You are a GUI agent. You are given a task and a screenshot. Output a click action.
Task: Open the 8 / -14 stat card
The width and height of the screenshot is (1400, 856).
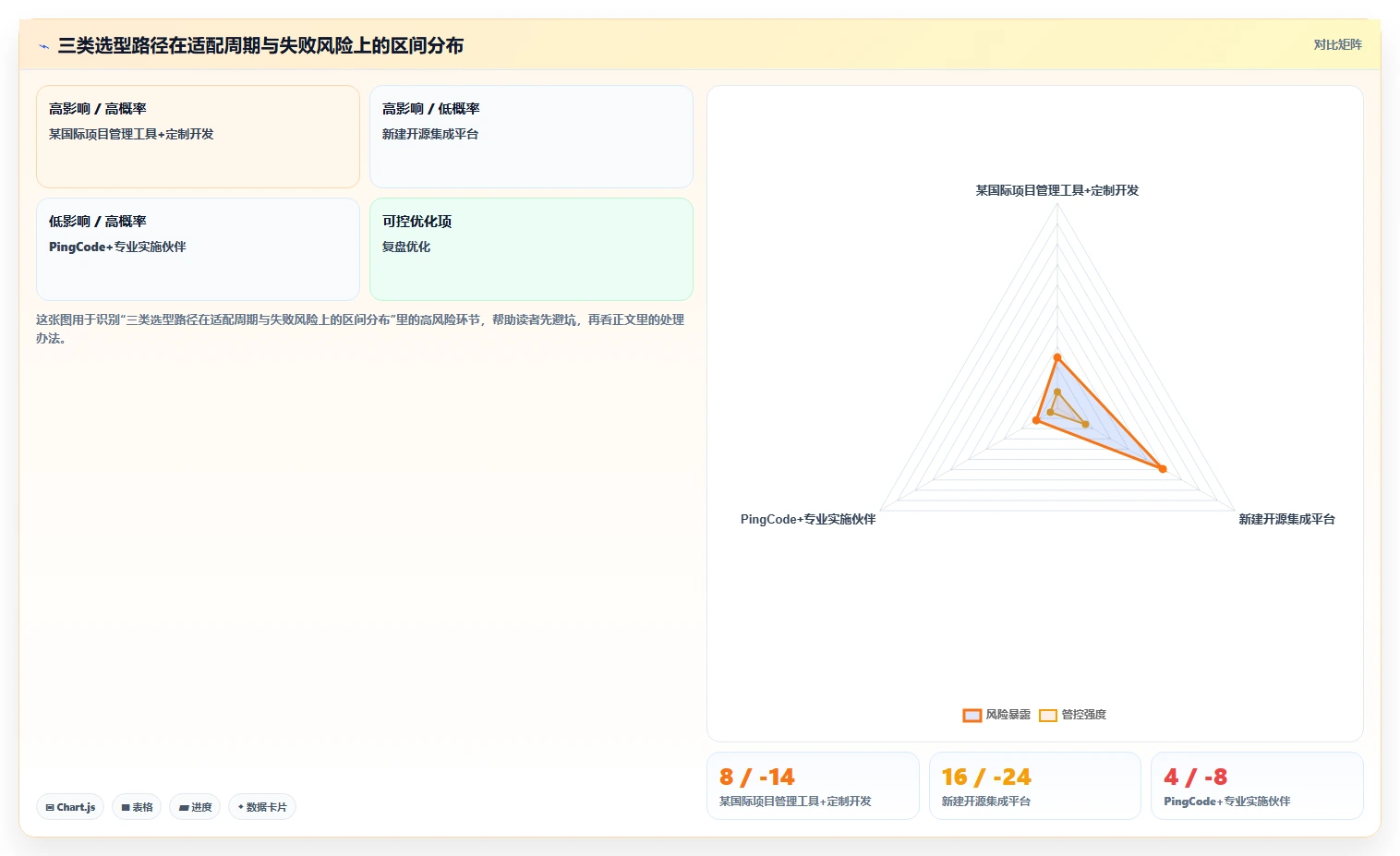[x=813, y=786]
